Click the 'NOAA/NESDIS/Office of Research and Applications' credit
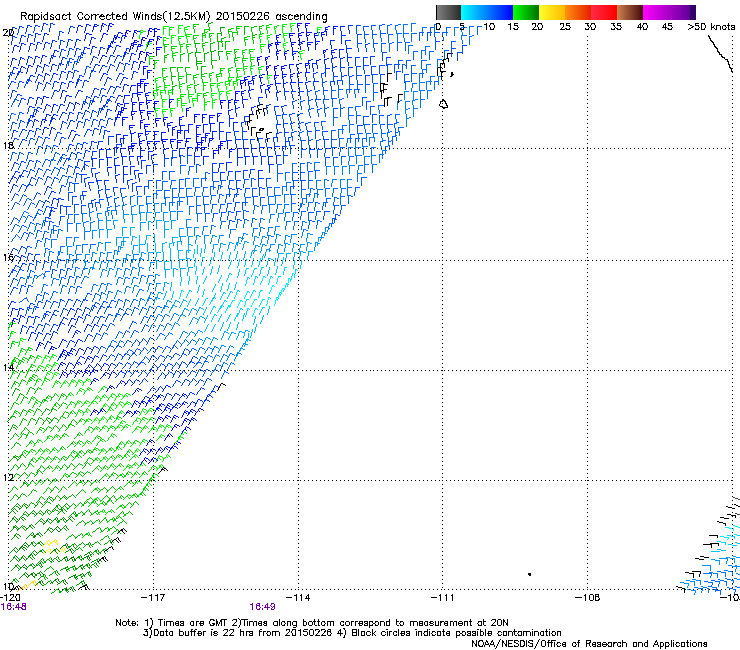This screenshot has width=740, height=650. [589, 644]
